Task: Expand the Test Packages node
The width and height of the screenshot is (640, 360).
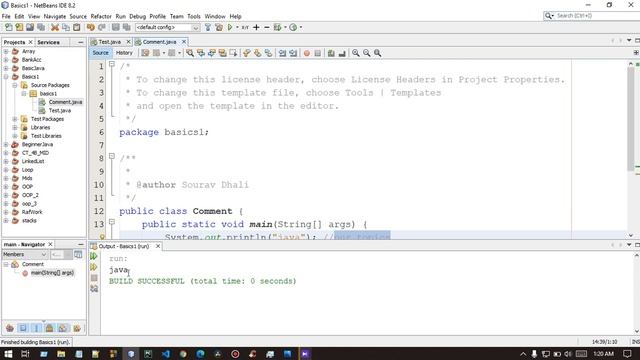Action: 15,119
